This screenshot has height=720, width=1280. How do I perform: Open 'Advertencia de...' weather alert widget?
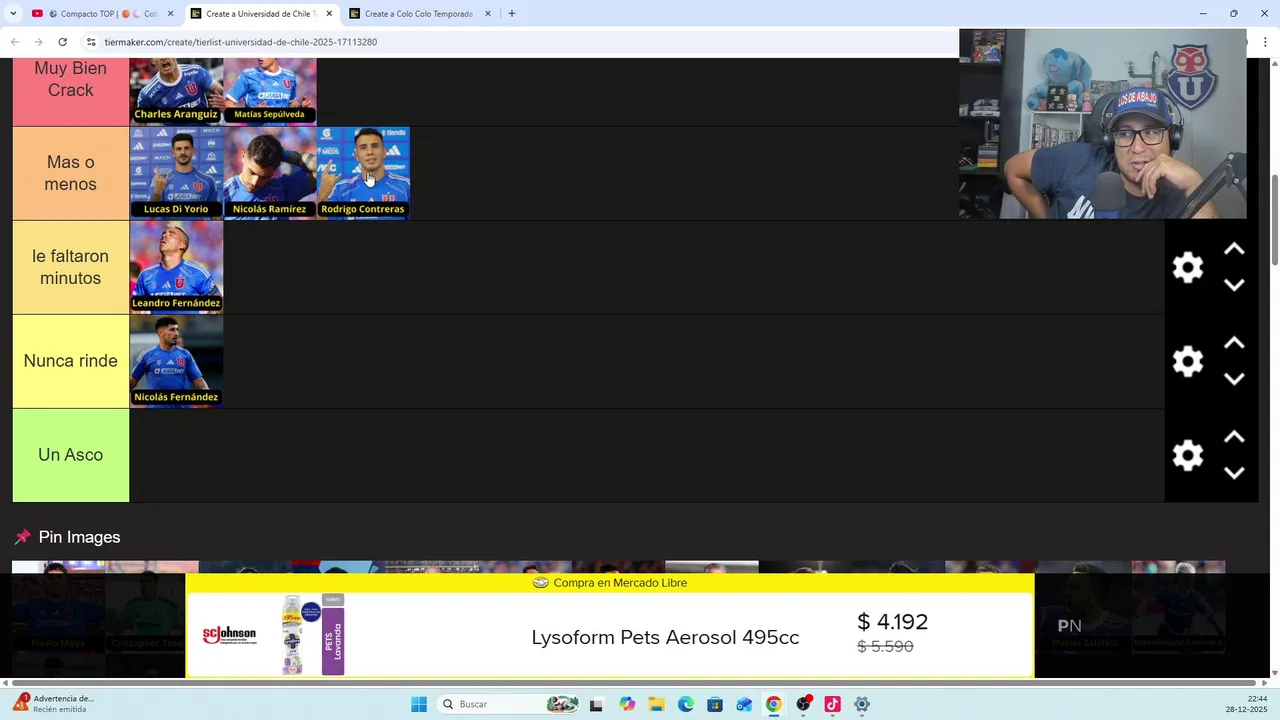[x=52, y=704]
